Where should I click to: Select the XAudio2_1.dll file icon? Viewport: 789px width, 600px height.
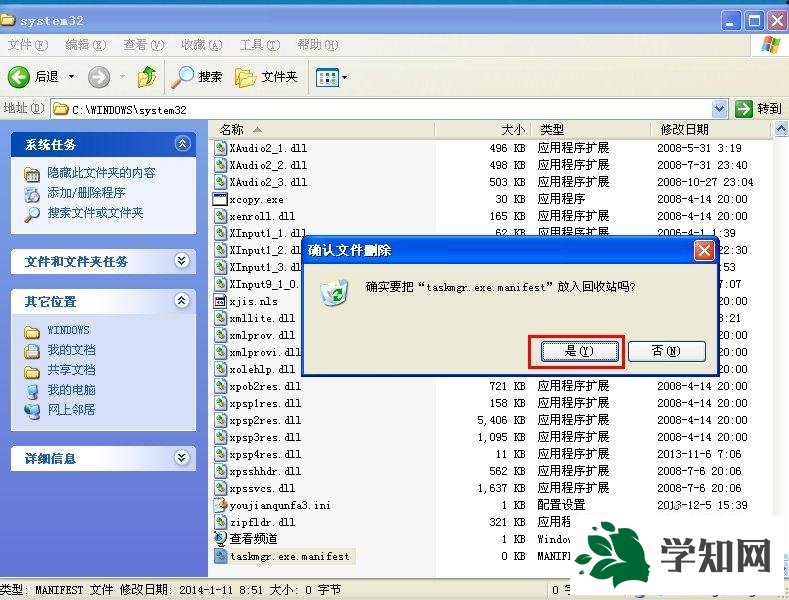[x=220, y=148]
